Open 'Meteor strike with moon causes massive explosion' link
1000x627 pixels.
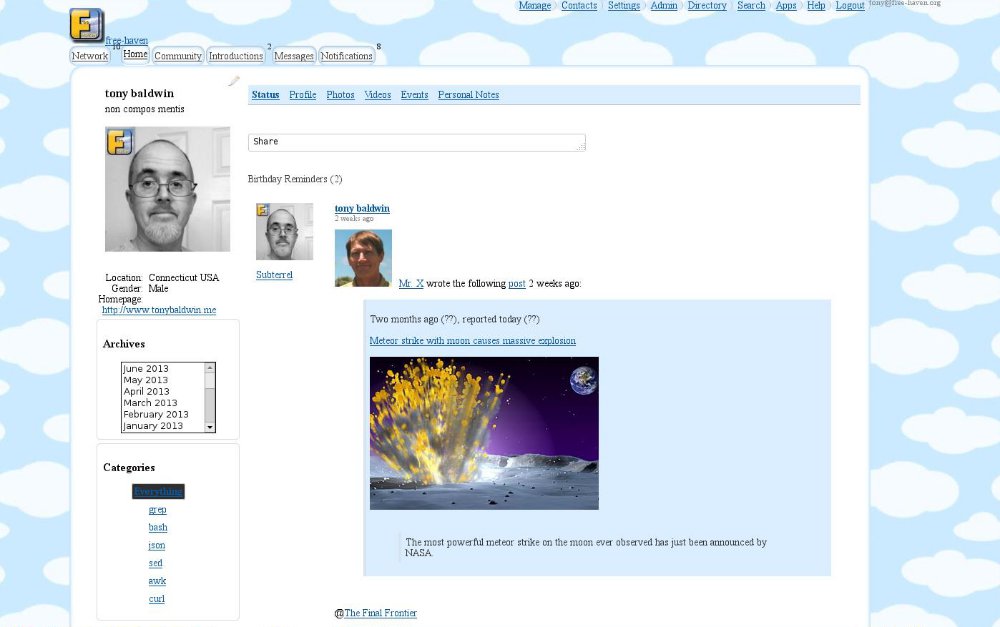pos(473,341)
